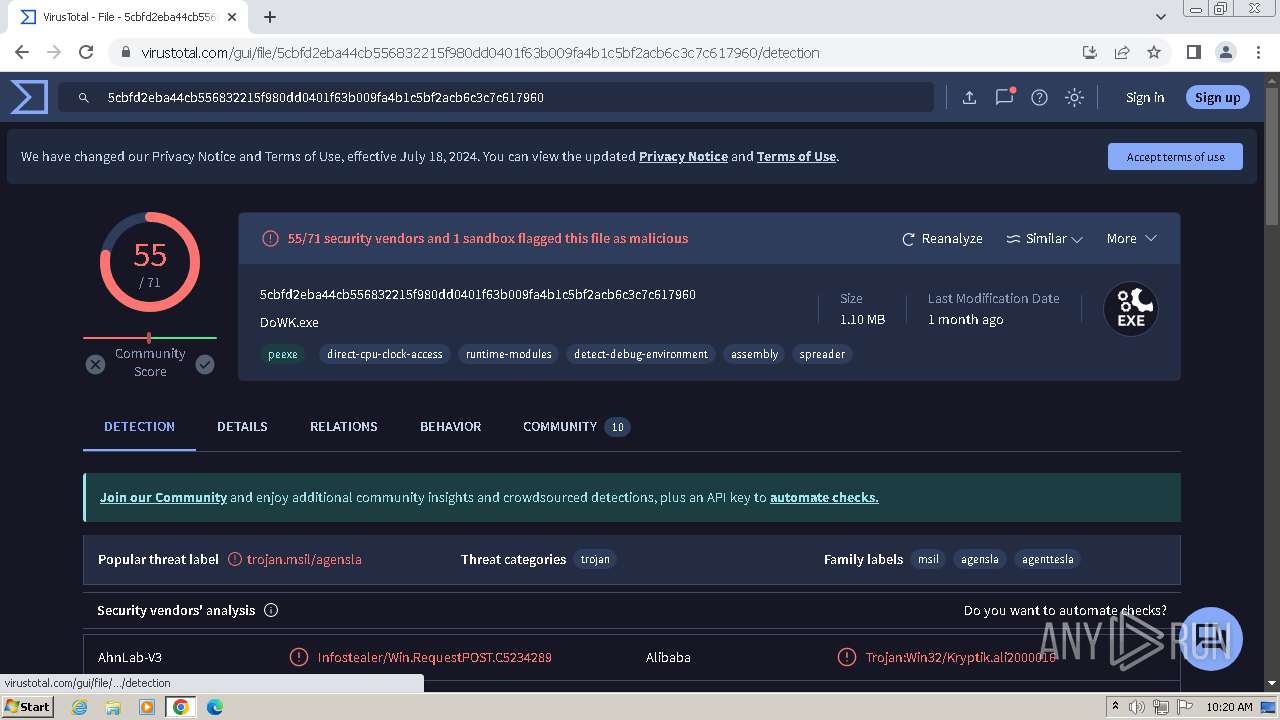Click the browser address bar
The width and height of the screenshot is (1280, 720).
tap(600, 52)
